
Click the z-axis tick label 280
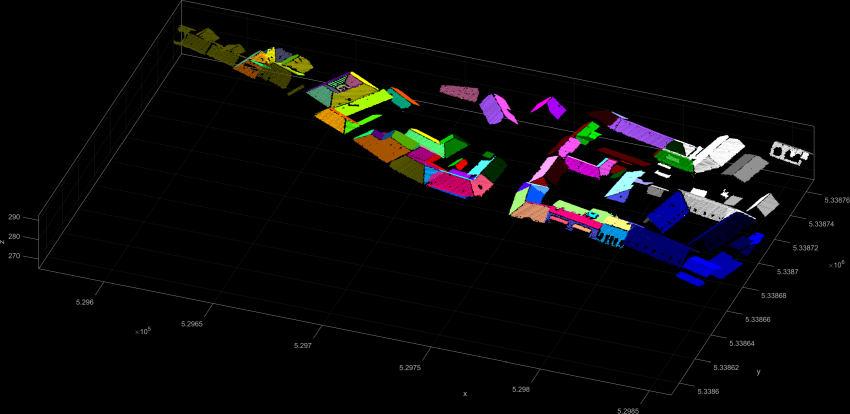point(14,237)
